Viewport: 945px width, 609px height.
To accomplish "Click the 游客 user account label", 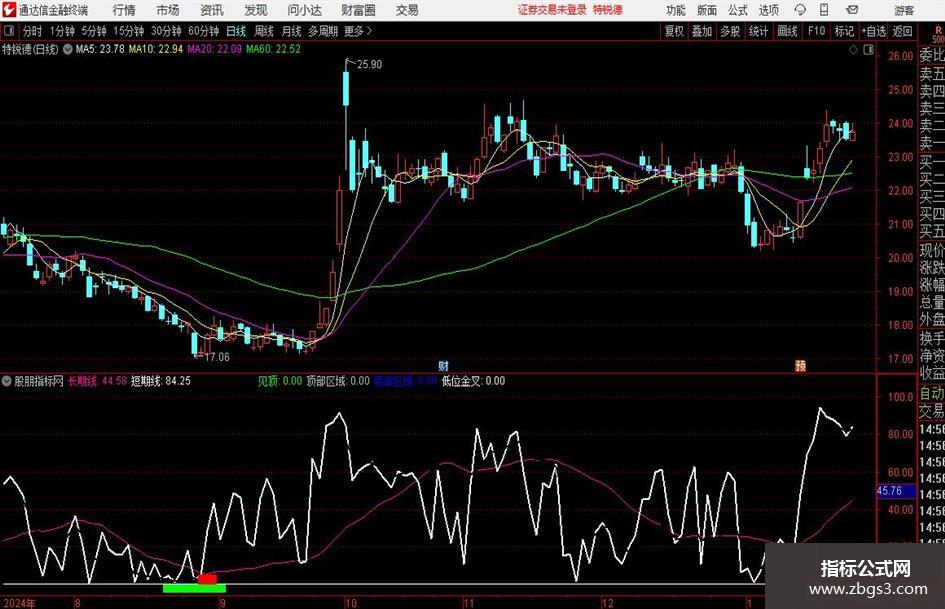I will tap(903, 10).
